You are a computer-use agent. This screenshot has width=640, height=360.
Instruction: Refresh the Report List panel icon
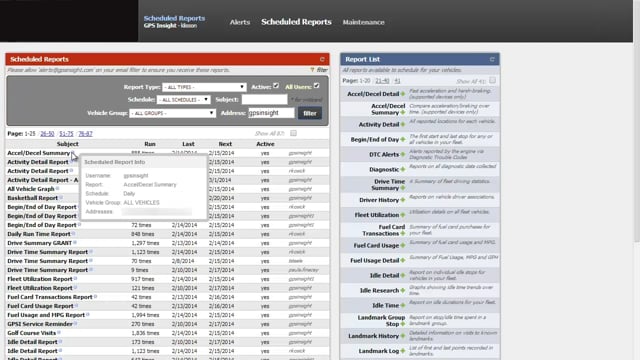pyautogui.click(x=492, y=59)
